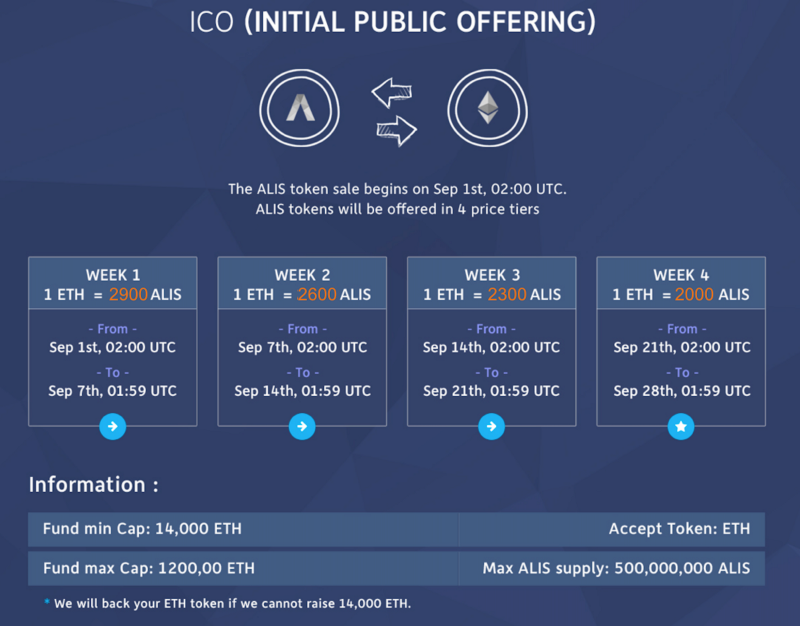Click the Accept Token: ETH cell

pyautogui.click(x=612, y=529)
